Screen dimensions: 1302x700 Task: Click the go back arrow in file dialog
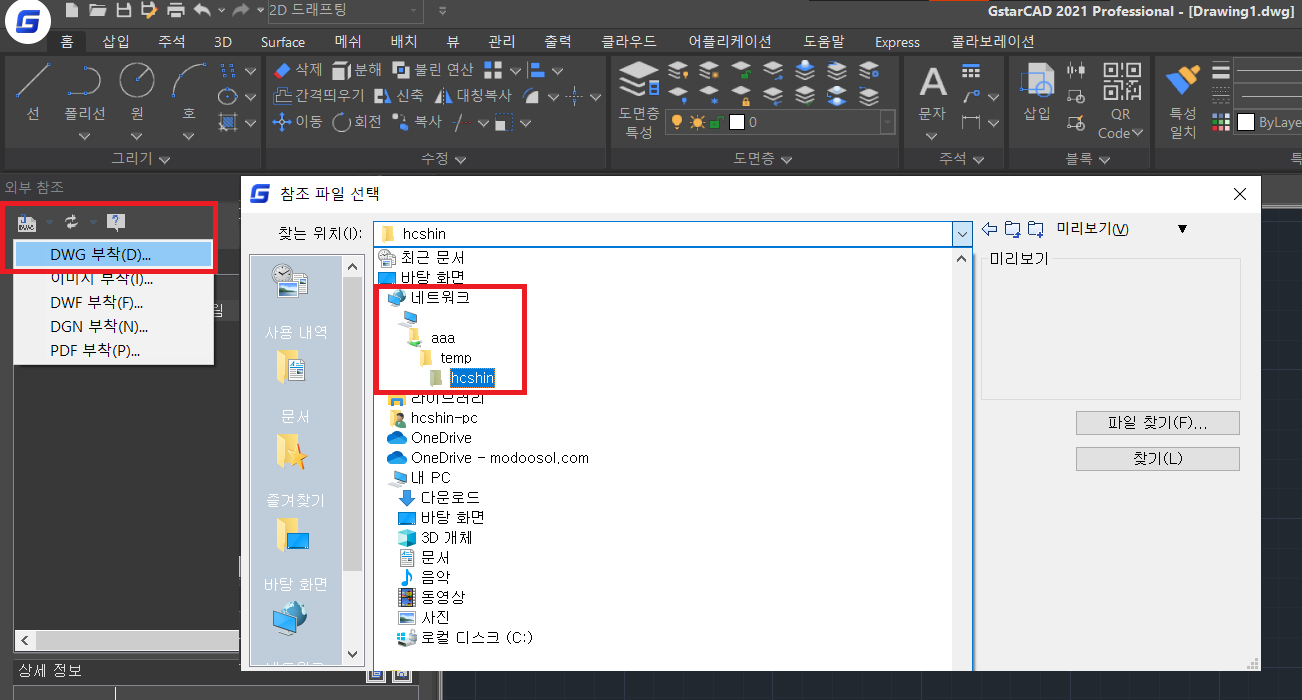[990, 230]
